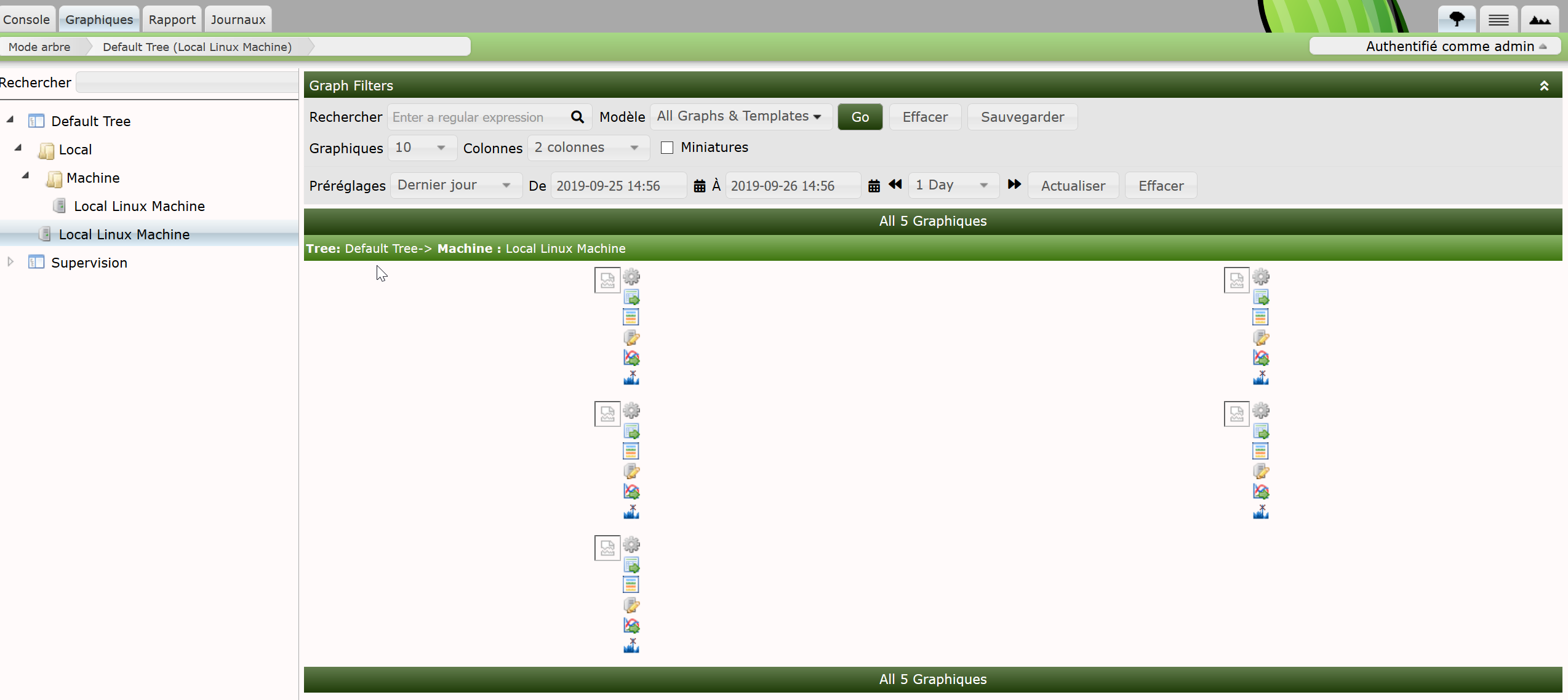Click the gear icon of the second graph
This screenshot has width=1568, height=700.
1261,277
